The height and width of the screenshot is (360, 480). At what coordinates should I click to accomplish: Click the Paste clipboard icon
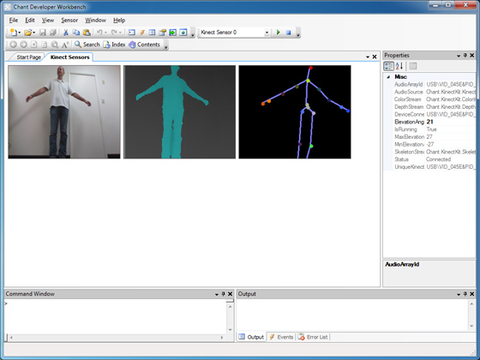pos(87,32)
